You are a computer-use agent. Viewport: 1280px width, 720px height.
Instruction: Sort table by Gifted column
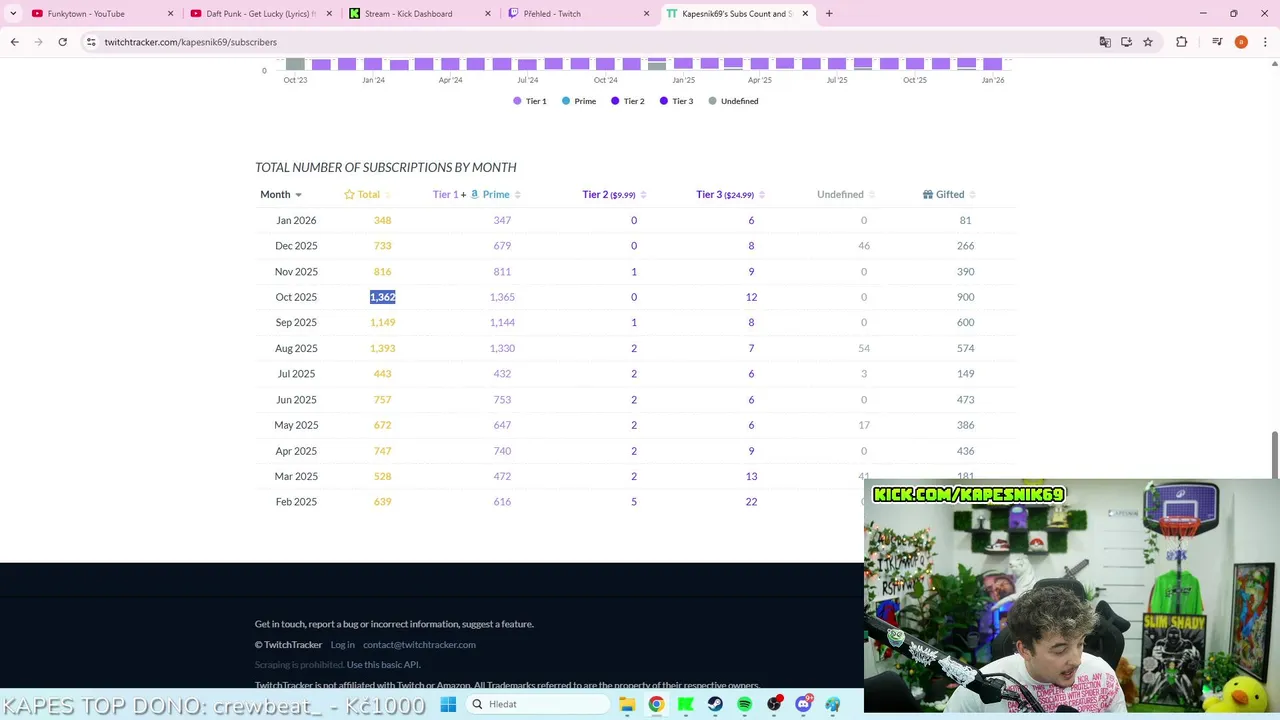[x=949, y=194]
